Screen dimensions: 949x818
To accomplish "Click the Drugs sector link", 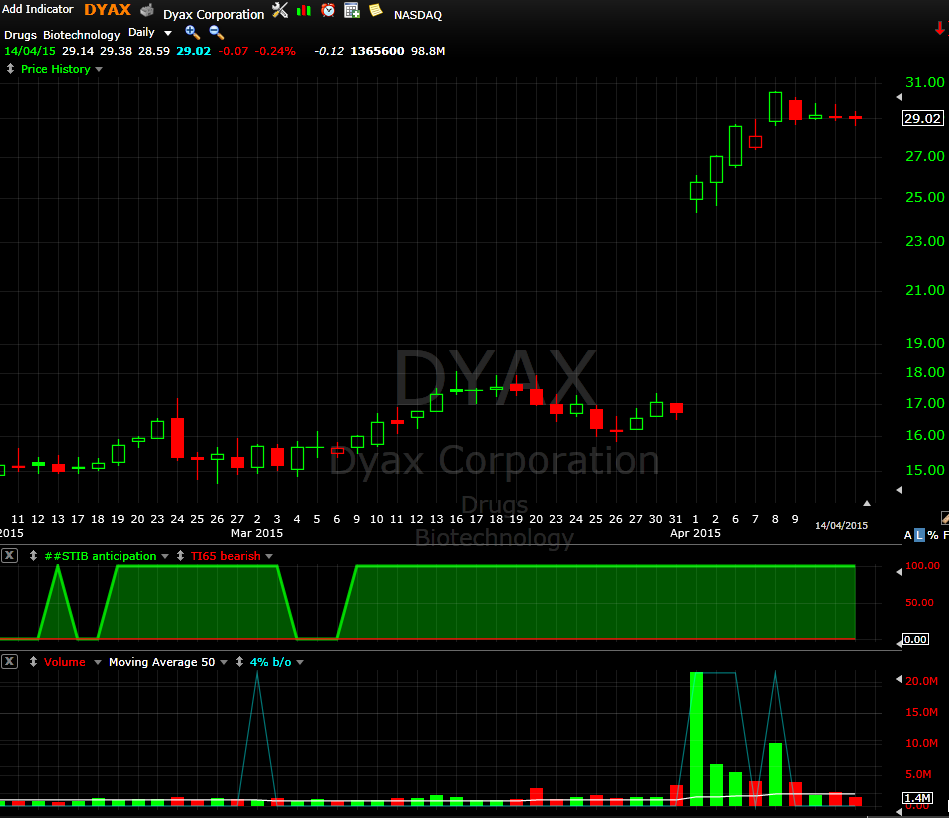I will pos(21,35).
